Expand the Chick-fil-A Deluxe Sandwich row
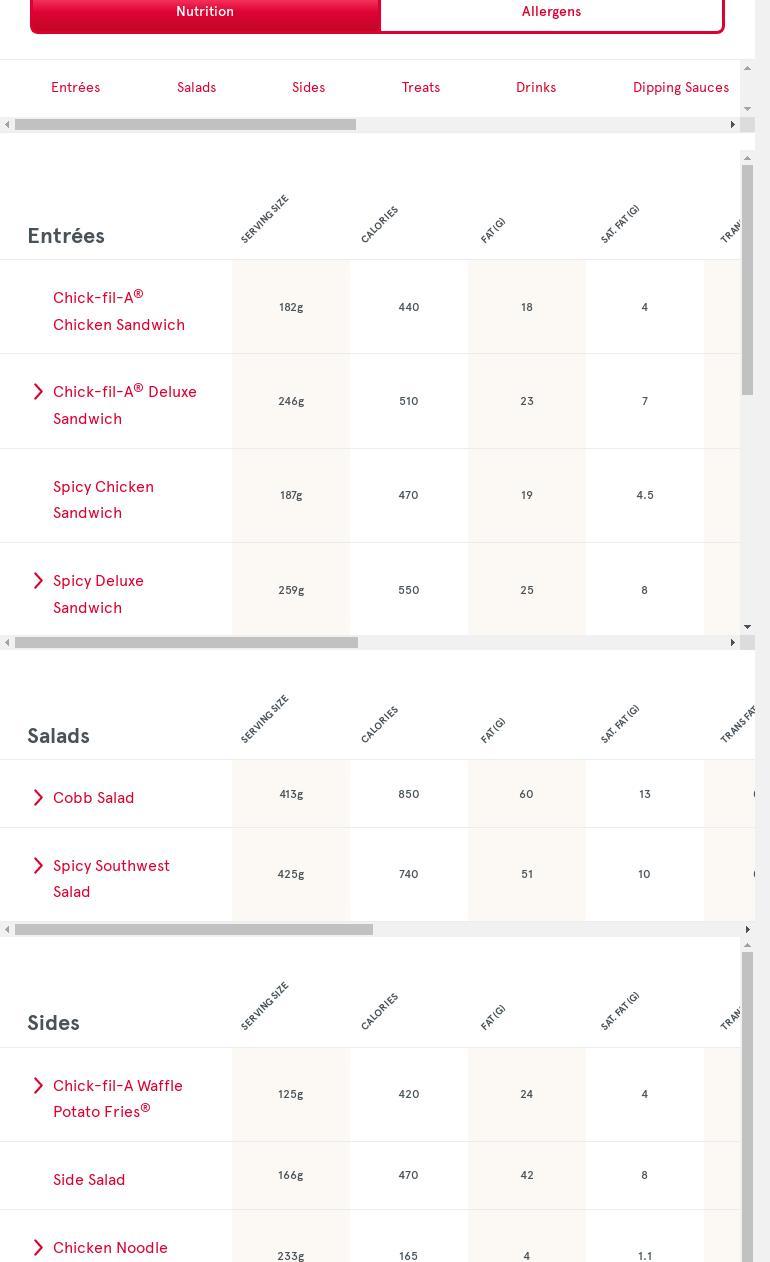The height and width of the screenshot is (1262, 770). (x=38, y=391)
